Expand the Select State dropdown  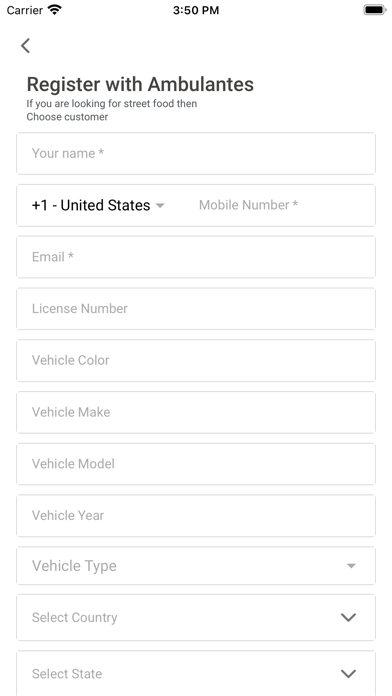(x=196, y=673)
